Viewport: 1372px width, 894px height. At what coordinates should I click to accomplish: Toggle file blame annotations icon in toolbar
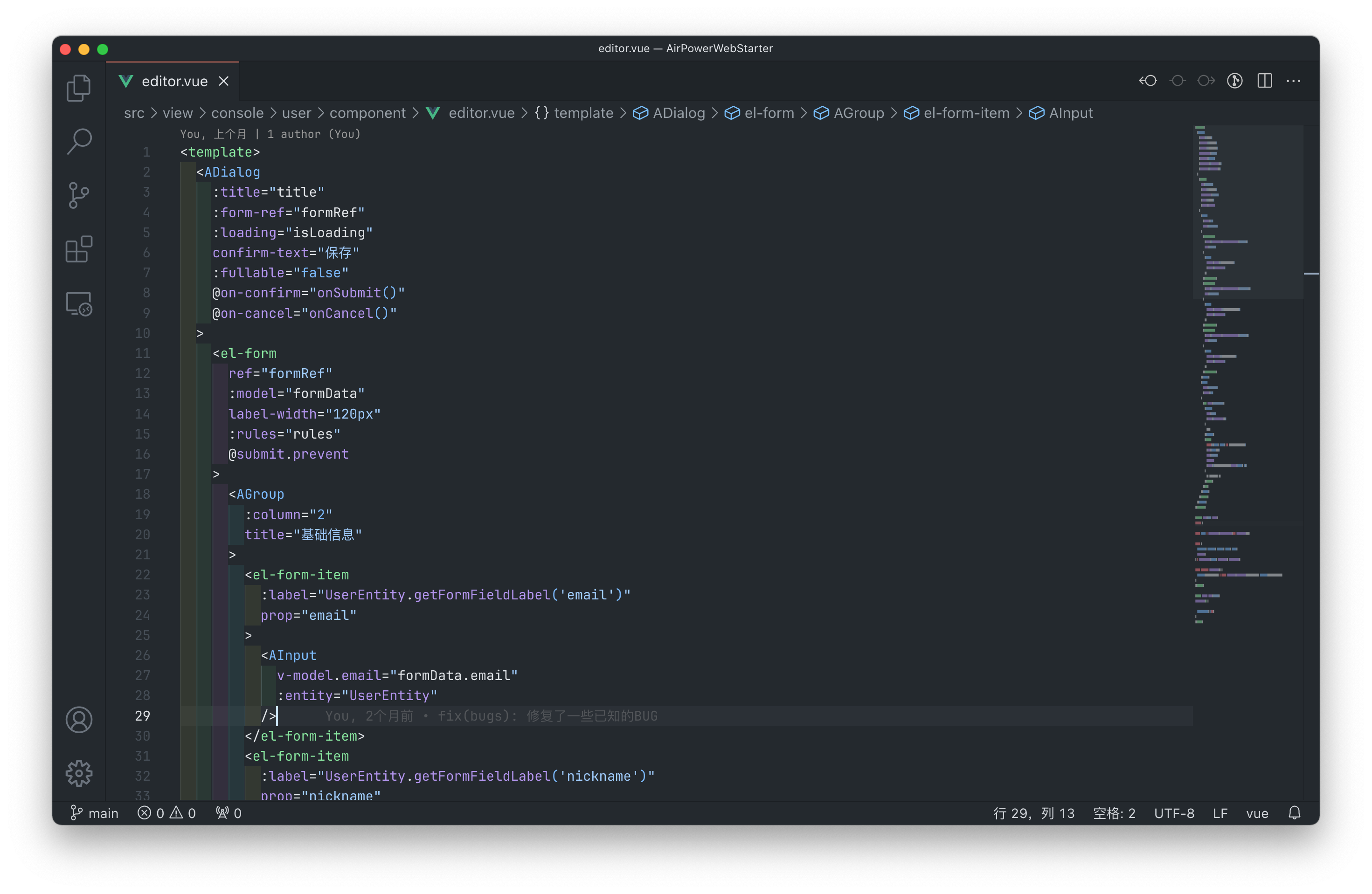pyautogui.click(x=1234, y=81)
